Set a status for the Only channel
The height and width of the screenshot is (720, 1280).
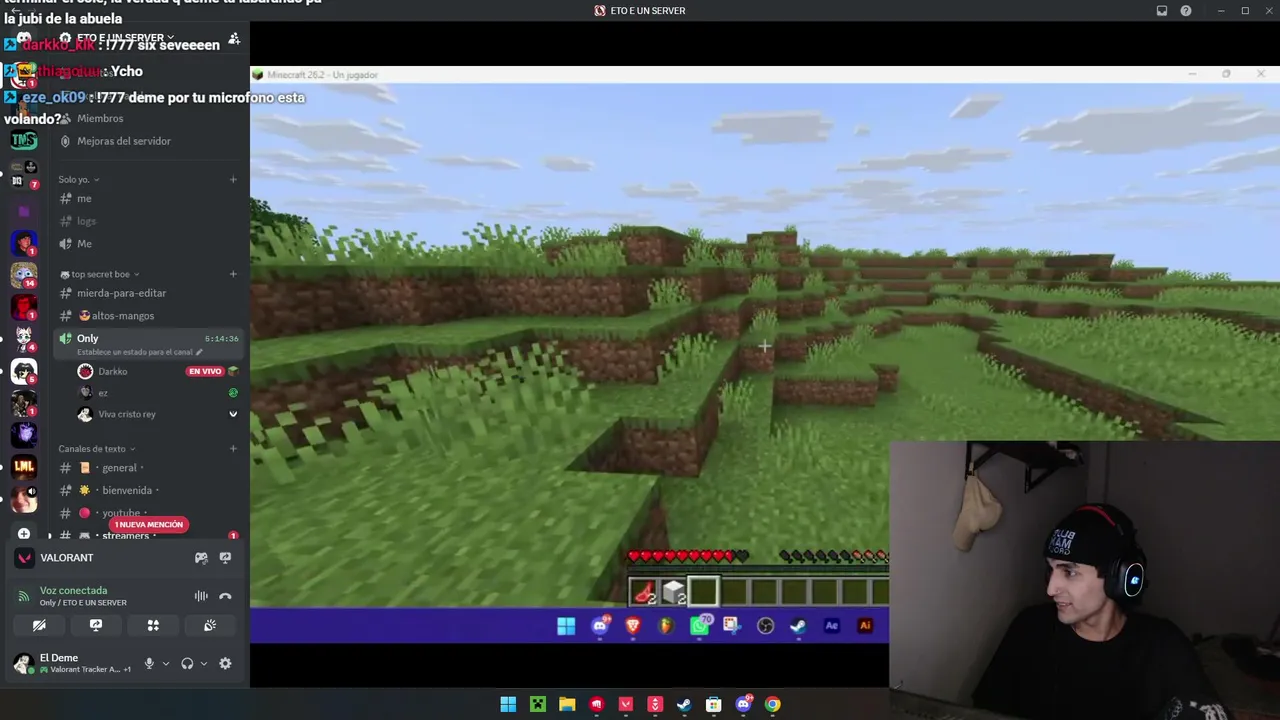pos(140,352)
